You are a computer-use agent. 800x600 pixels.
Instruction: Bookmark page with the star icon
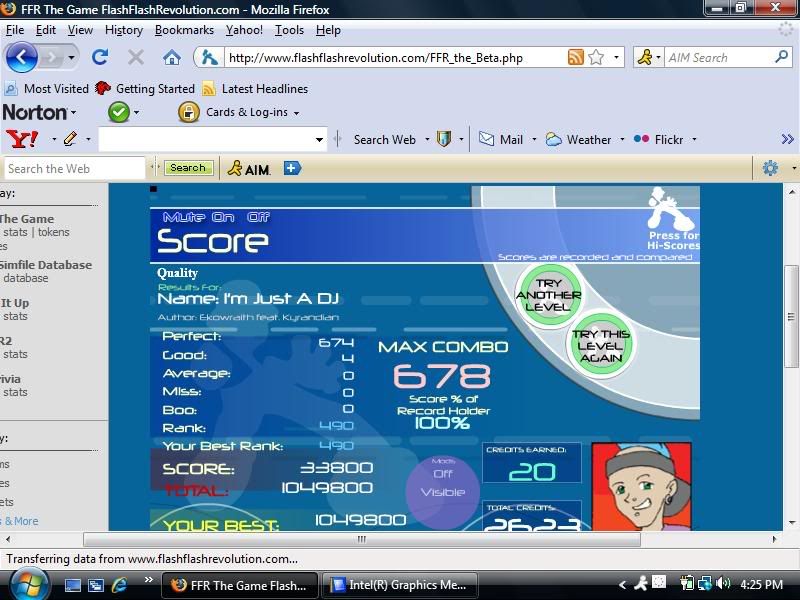[596, 57]
